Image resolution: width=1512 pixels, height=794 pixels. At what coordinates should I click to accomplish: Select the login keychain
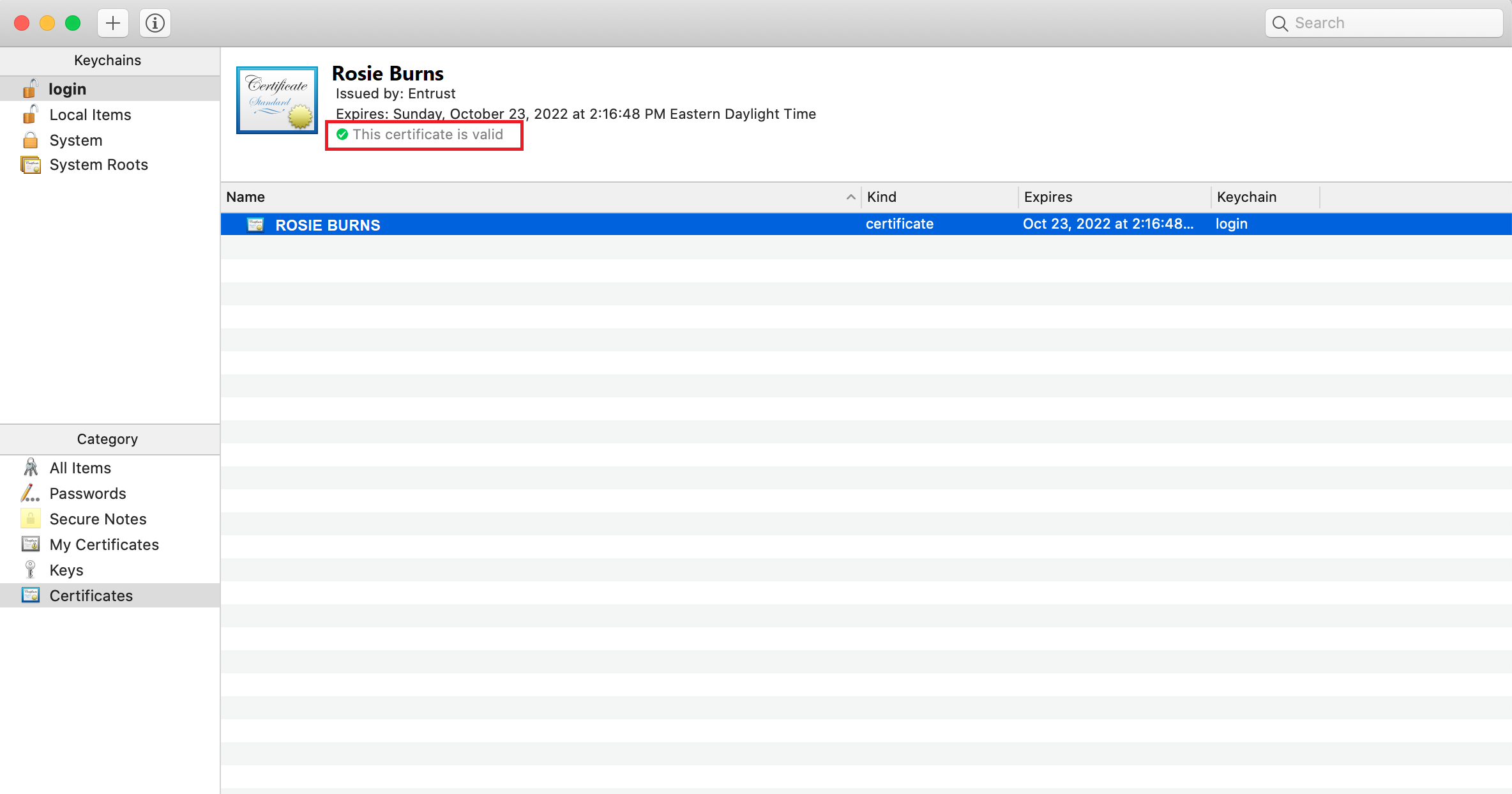tap(67, 89)
